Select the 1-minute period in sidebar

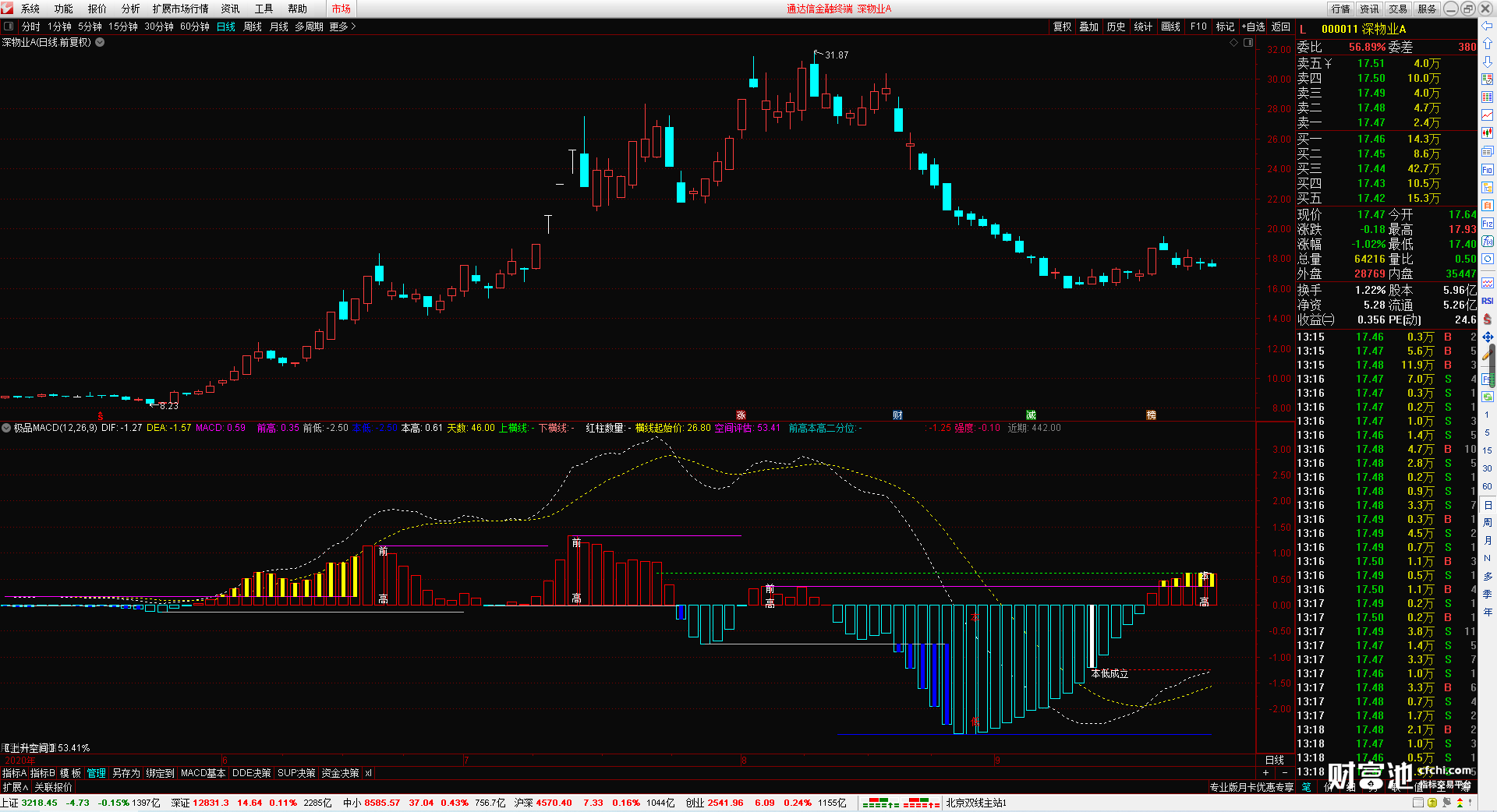coord(1487,415)
